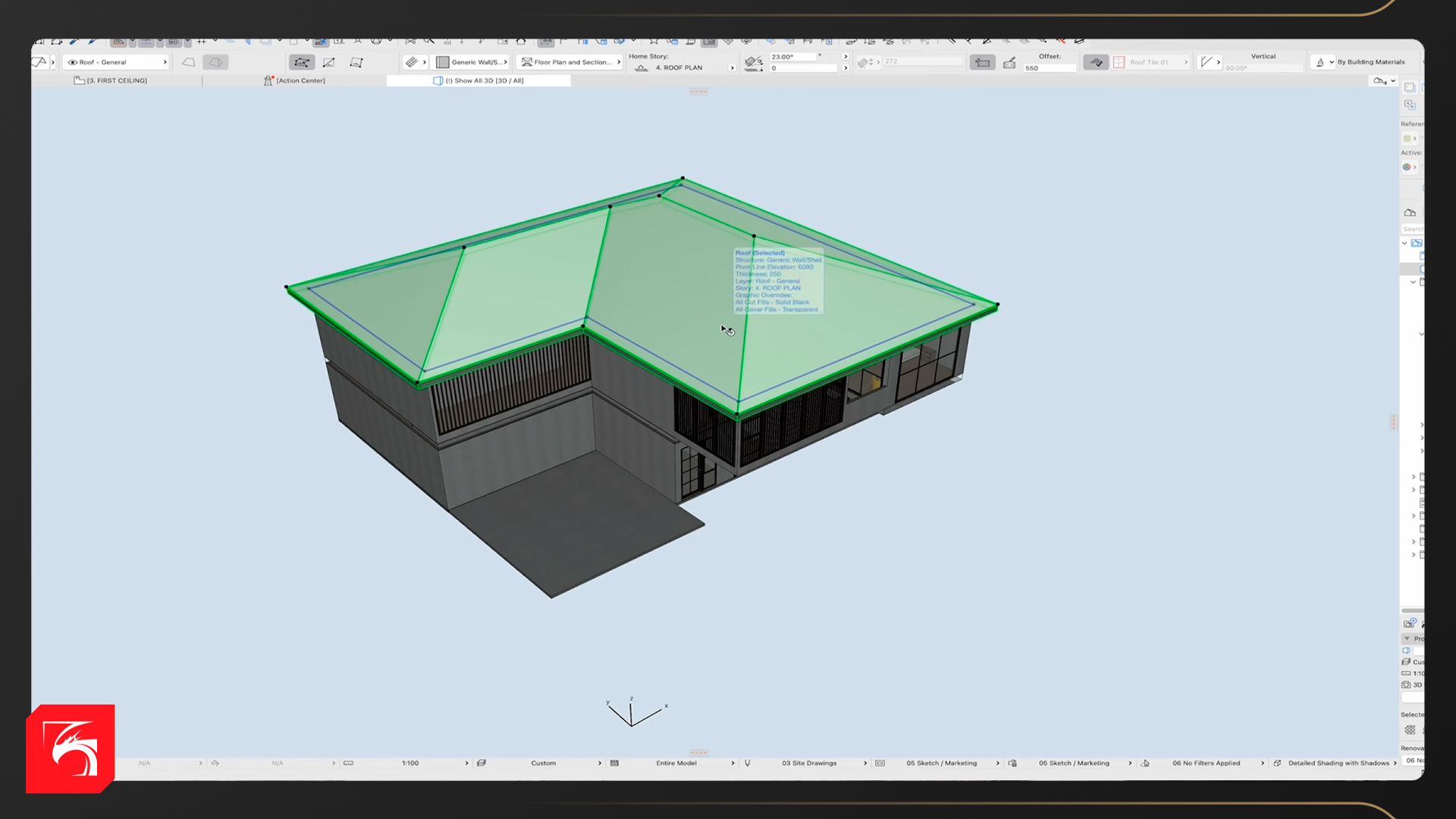Choose the polygonal roof geometry method
The width and height of the screenshot is (1456, 819).
pos(302,62)
